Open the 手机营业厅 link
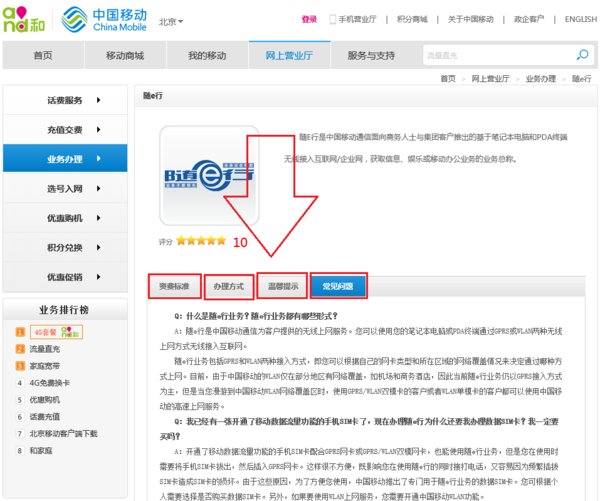This screenshot has height=501, width=600. click(357, 20)
